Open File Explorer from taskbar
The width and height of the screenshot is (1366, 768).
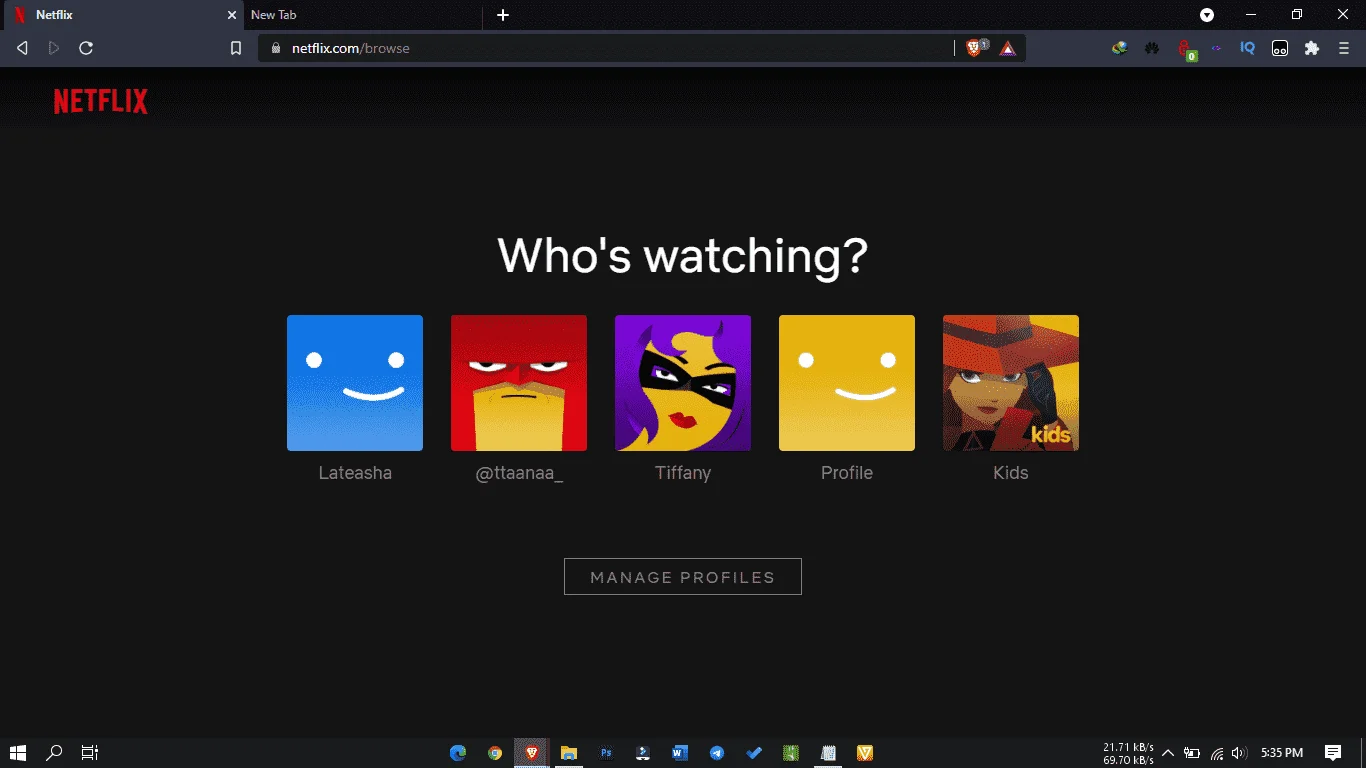click(x=569, y=753)
